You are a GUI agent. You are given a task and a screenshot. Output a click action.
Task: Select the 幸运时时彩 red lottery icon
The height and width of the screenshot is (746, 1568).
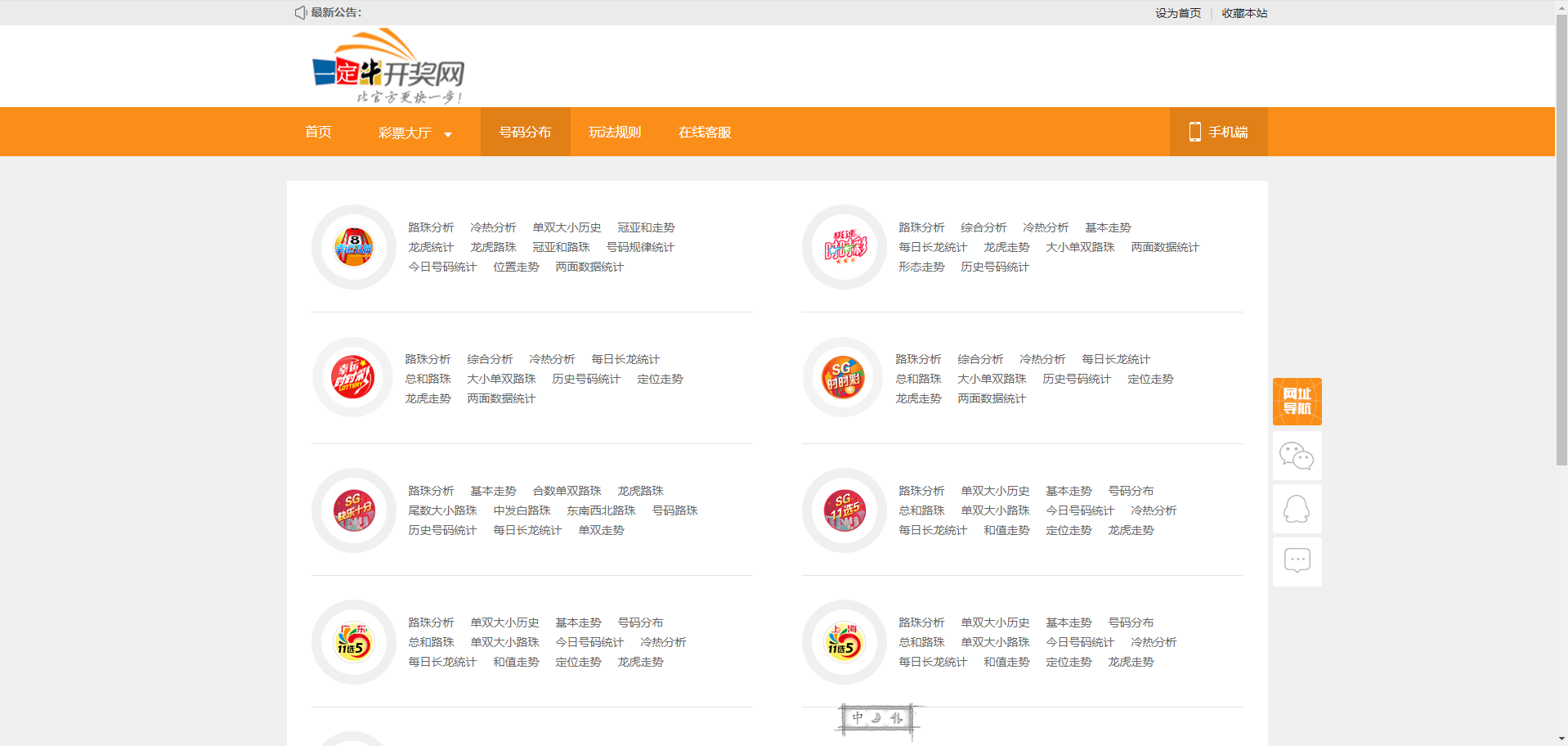[353, 378]
